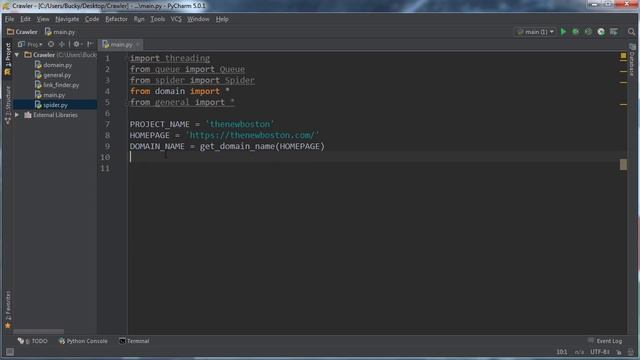Click the inspector hector icon in status bar
640x360 pixels.
click(x=631, y=352)
